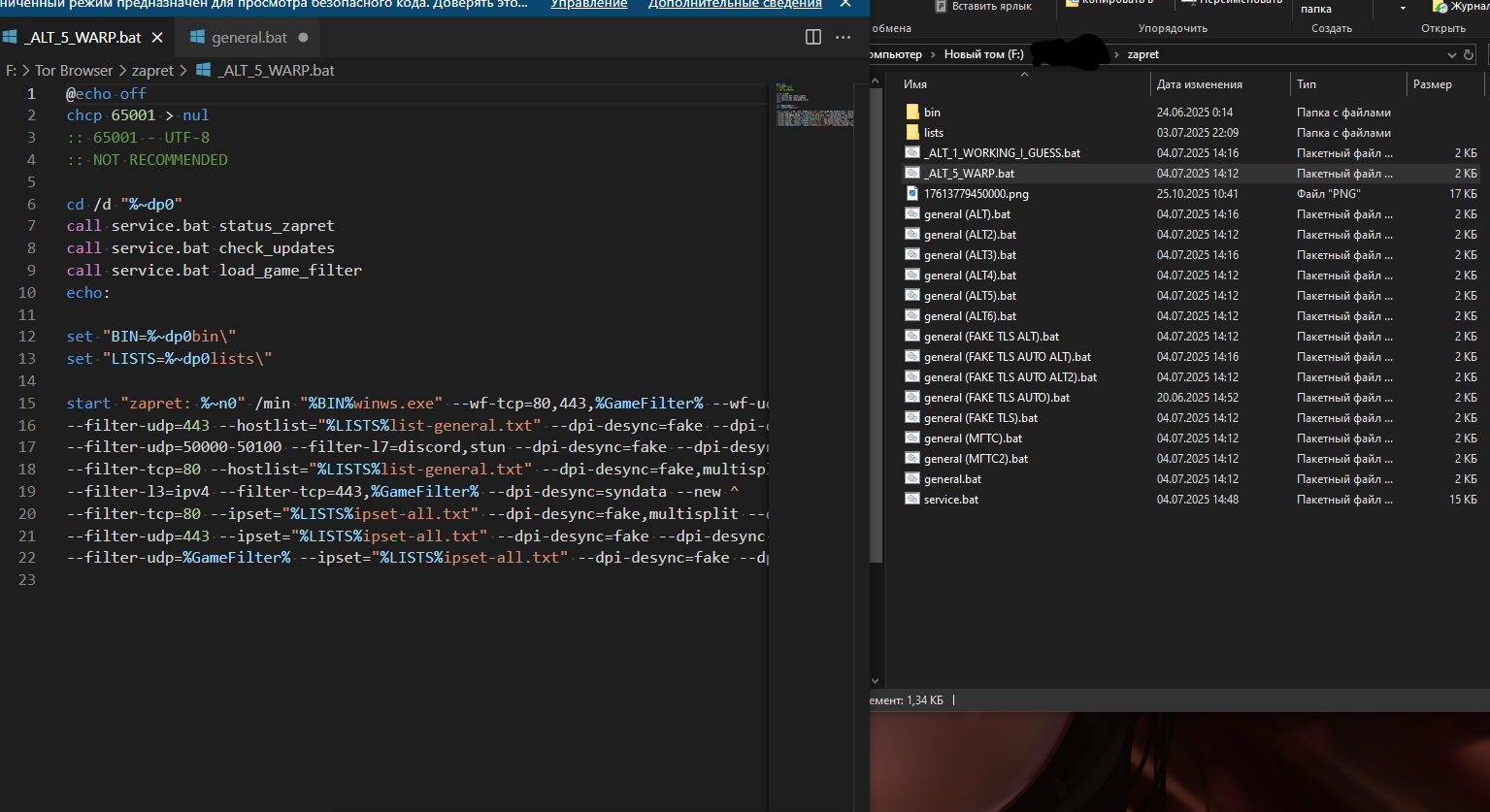Select Tor Browser in VS Code breadcrumb
Image resolution: width=1490 pixels, height=812 pixels.
pos(74,70)
